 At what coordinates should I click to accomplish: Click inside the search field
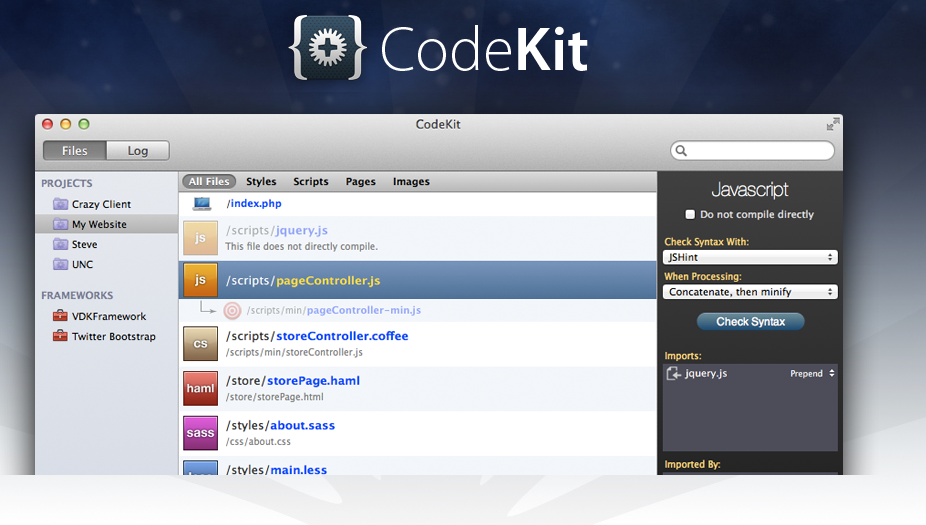752,151
